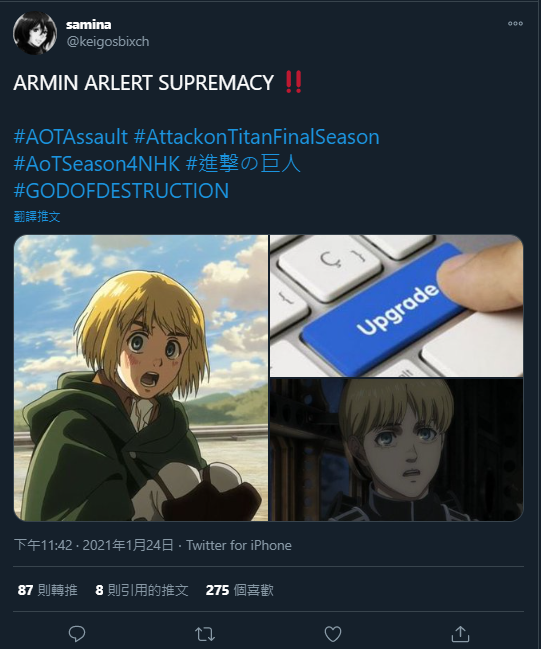Open samina's profile avatar picture
The image size is (541, 649).
35,33
